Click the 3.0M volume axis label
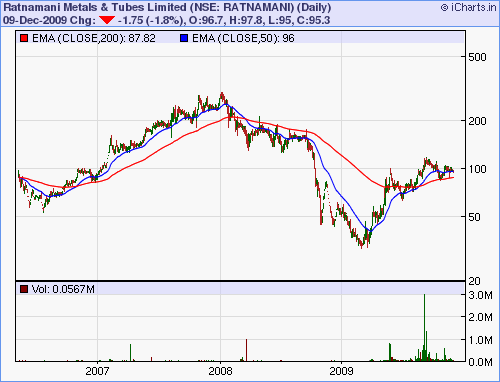Screen dimensions: 500x382 point(480,295)
